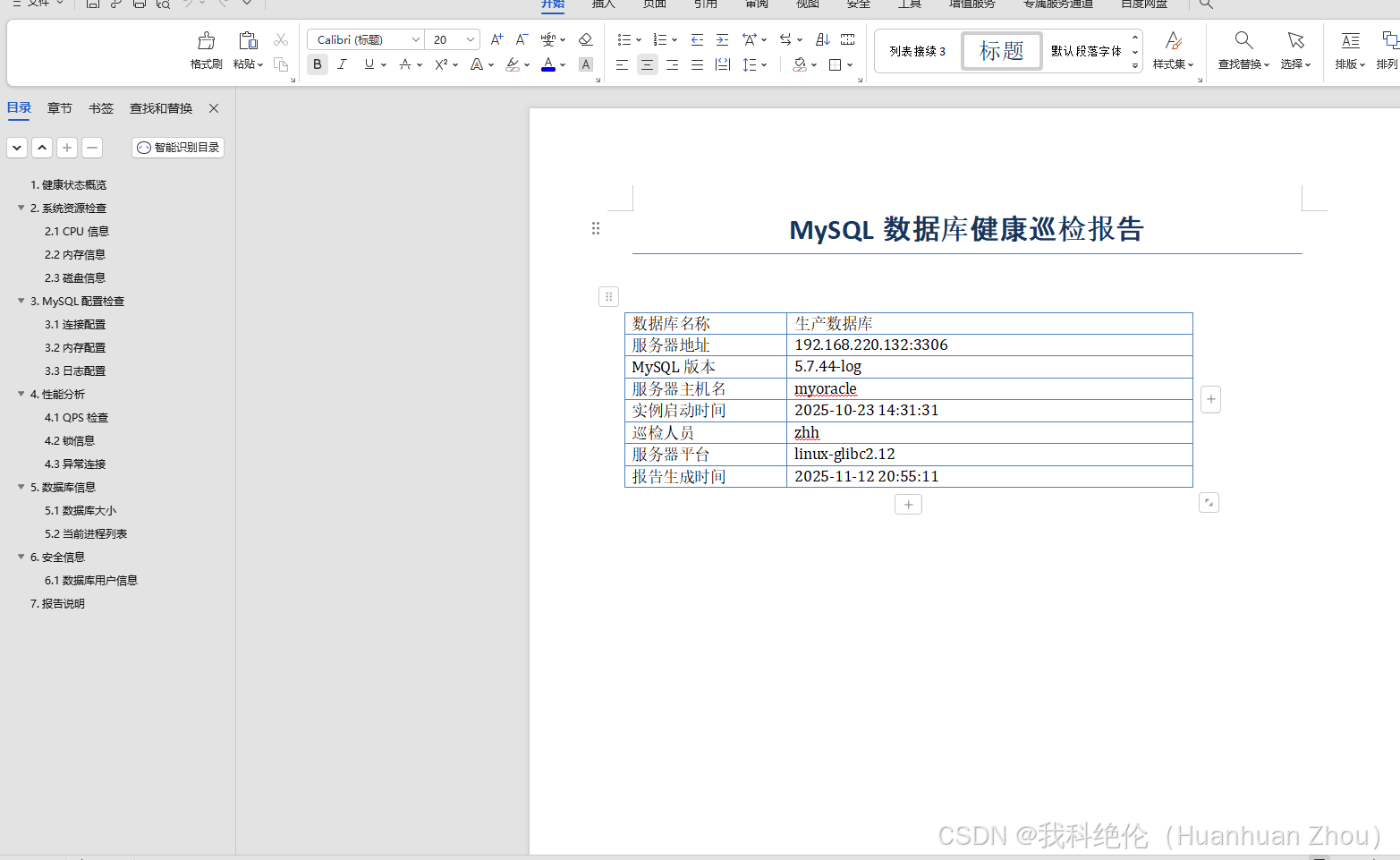This screenshot has width=1400, height=860.
Task: Click the eraser clear formatting icon
Action: (x=586, y=39)
